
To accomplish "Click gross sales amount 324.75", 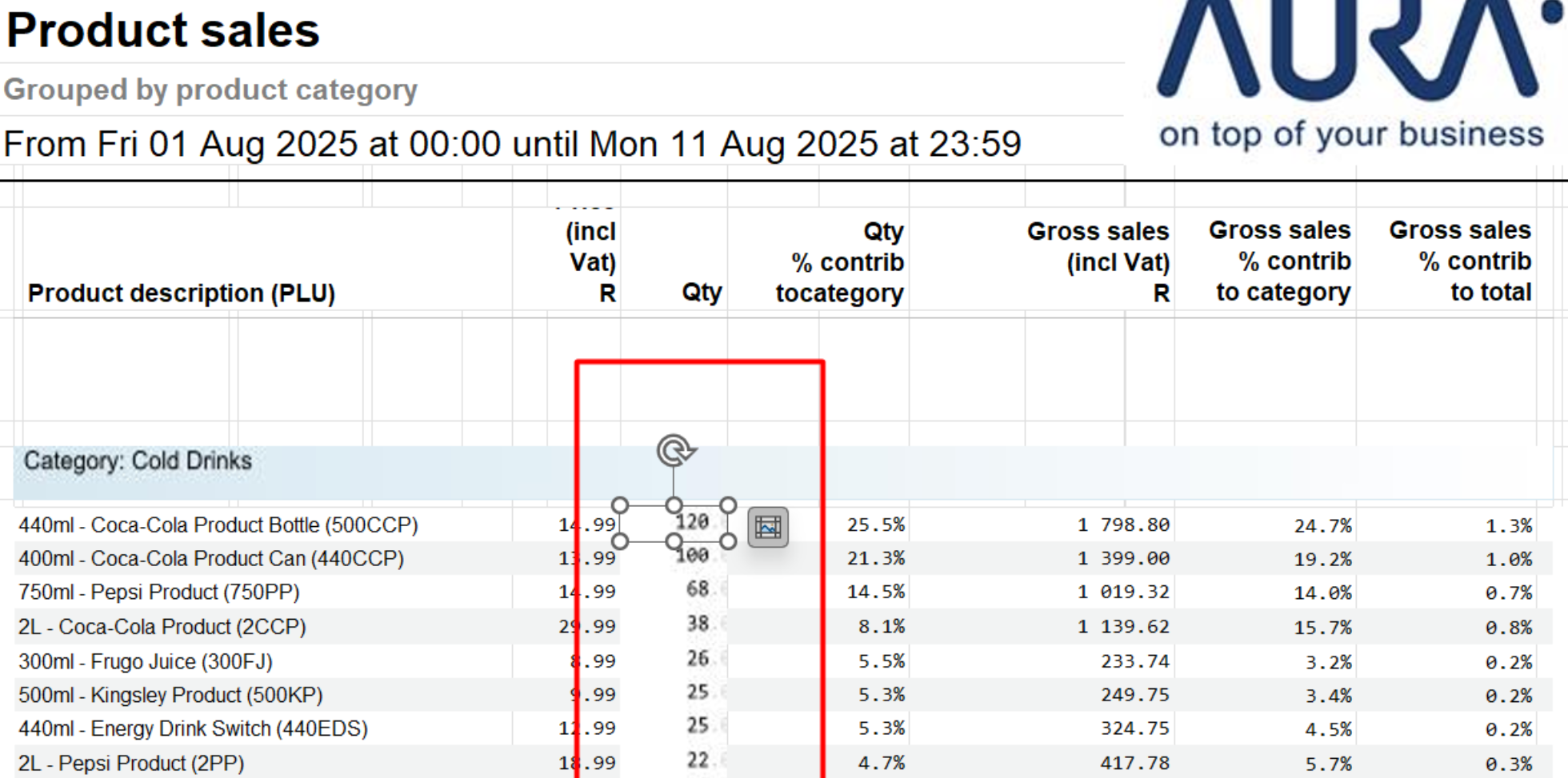I will click(x=1135, y=729).
